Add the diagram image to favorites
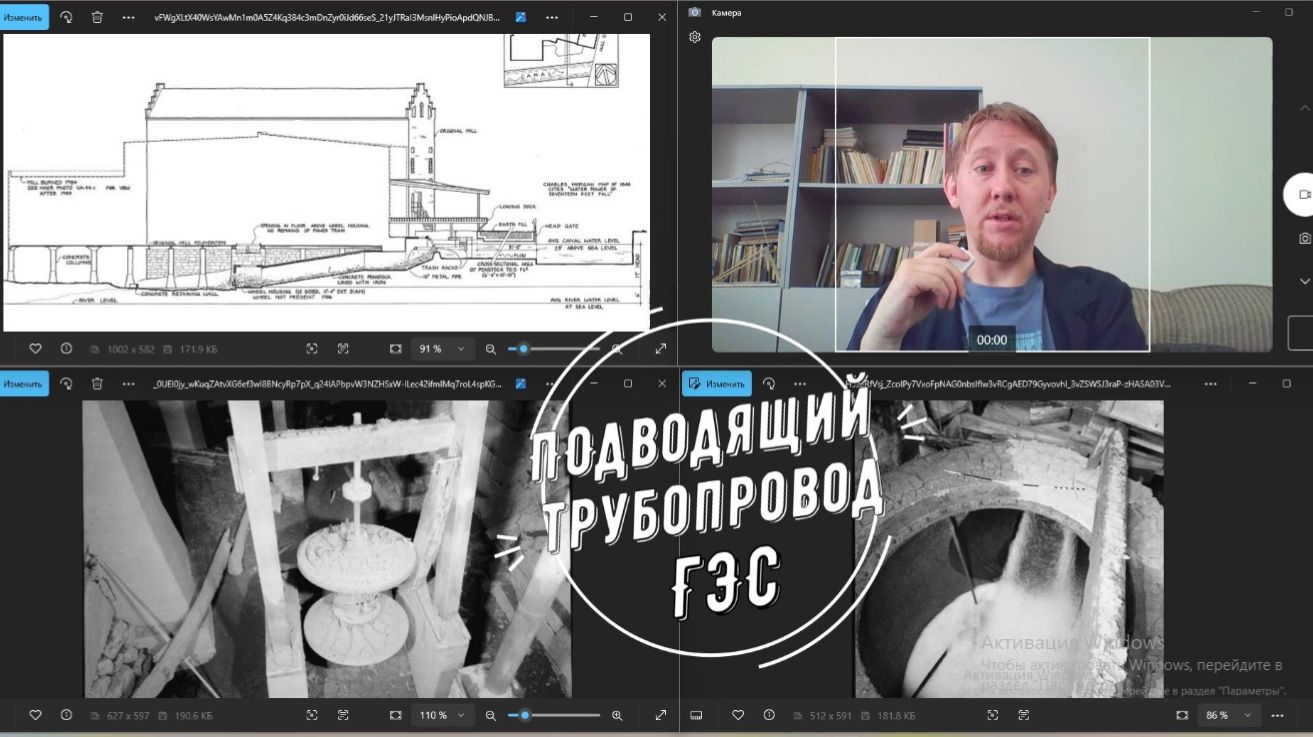1313x737 pixels. click(35, 349)
